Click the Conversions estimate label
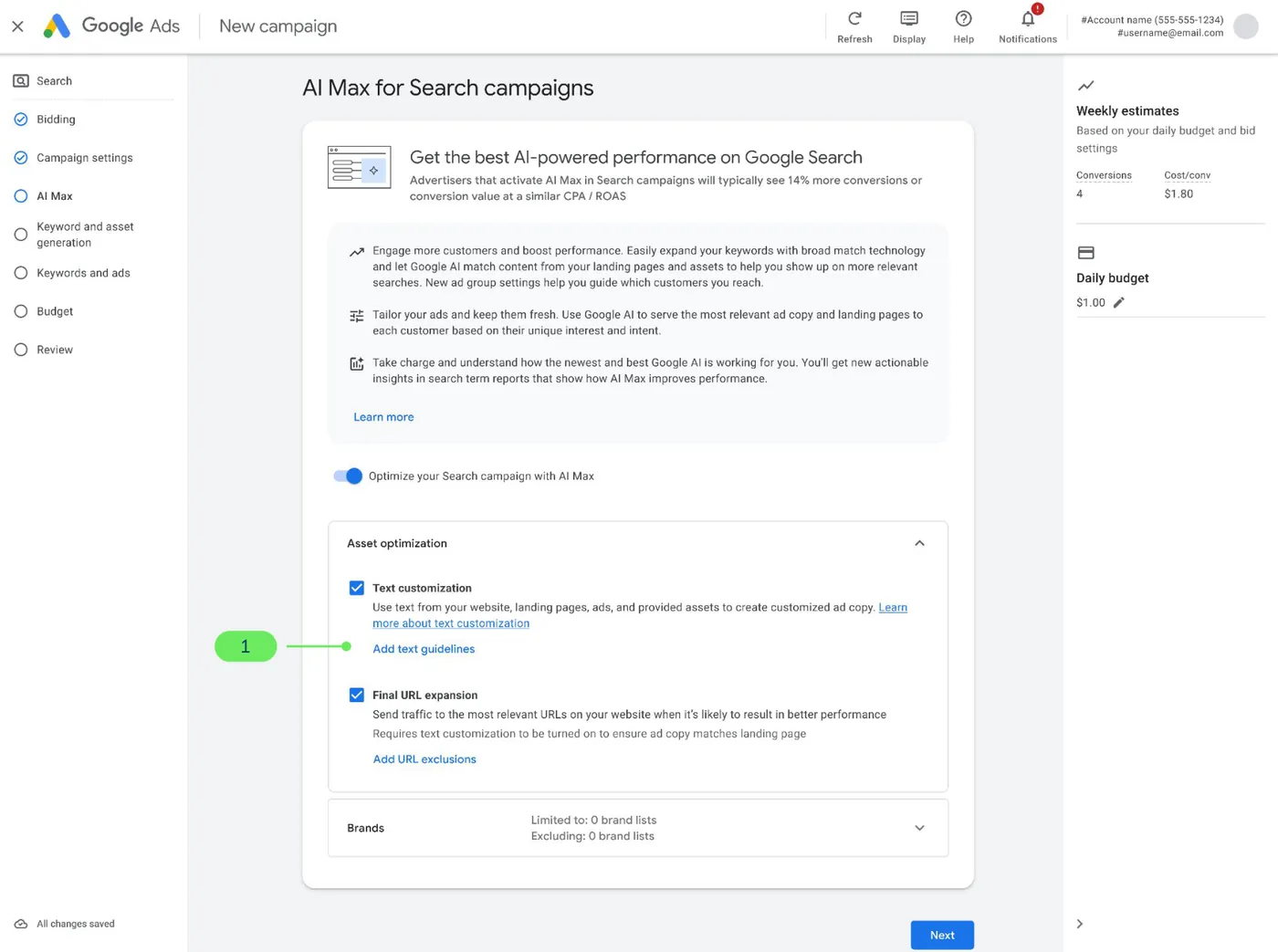The height and width of the screenshot is (952, 1278). tap(1104, 175)
